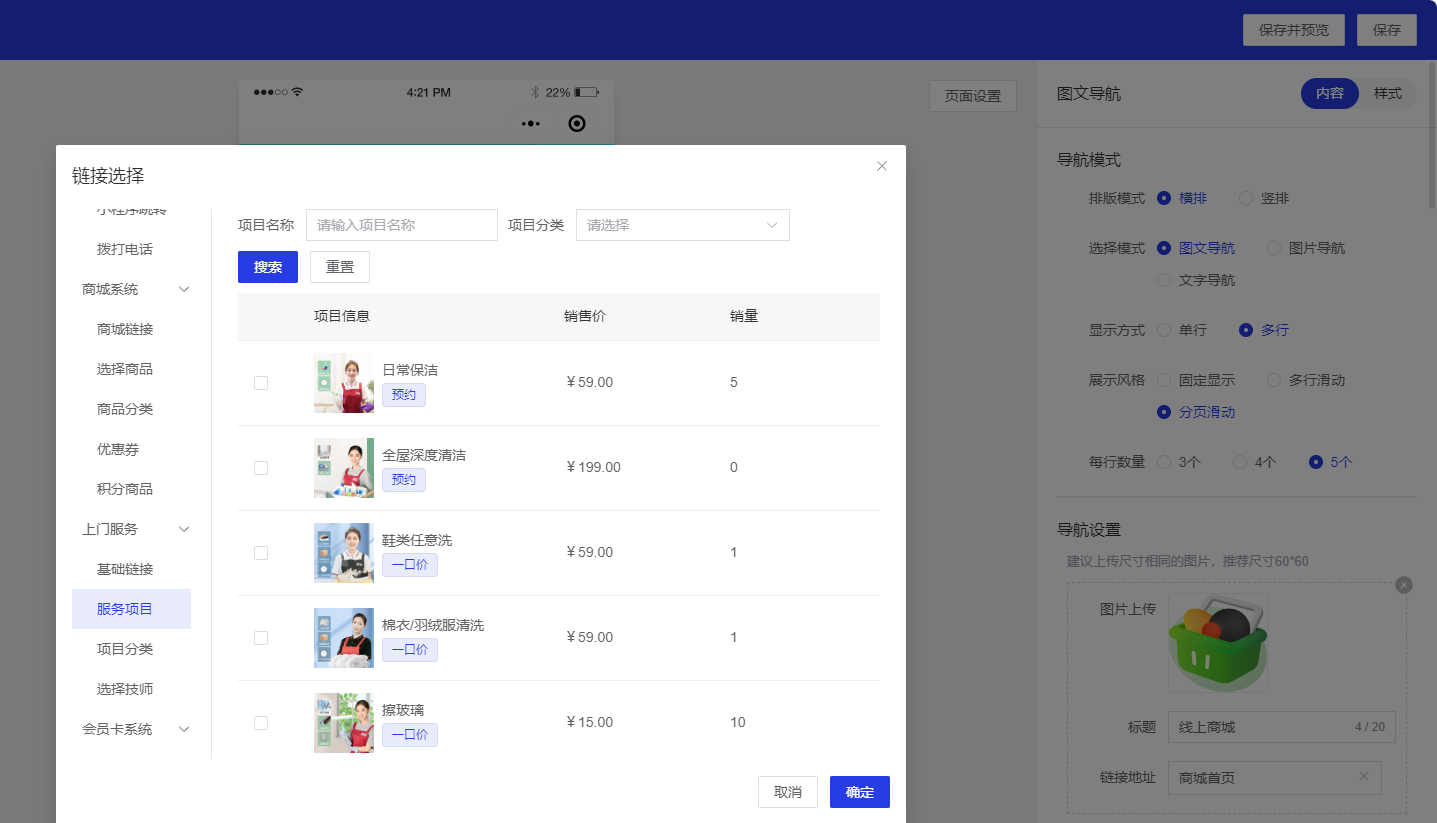Check the checkbox for 鞋类任意洗

261,552
